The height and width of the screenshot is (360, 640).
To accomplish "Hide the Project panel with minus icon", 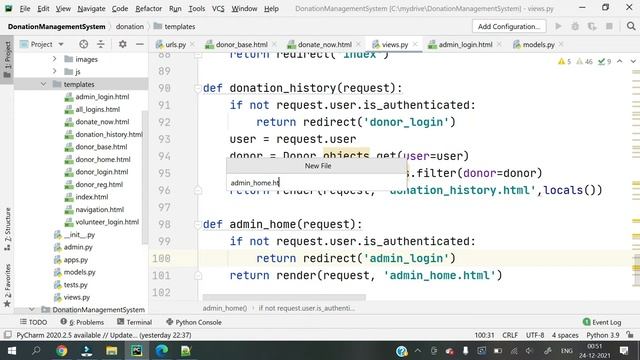I will (x=140, y=44).
